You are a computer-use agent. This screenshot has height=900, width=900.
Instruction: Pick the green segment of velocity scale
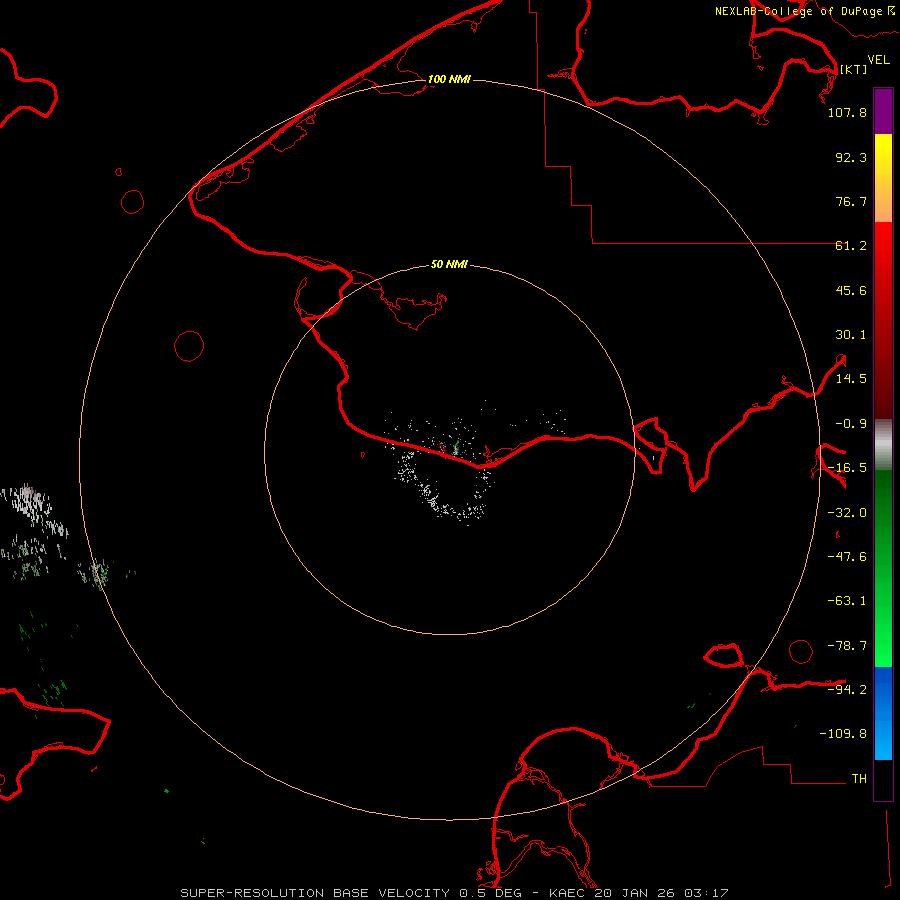click(x=883, y=568)
